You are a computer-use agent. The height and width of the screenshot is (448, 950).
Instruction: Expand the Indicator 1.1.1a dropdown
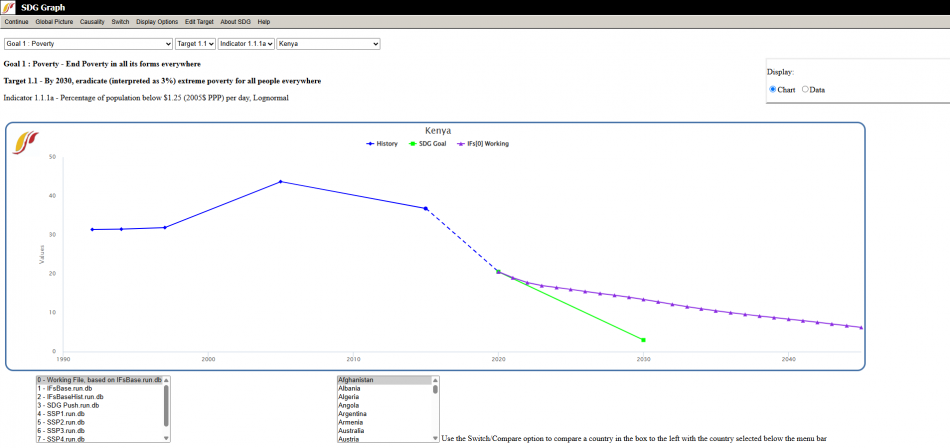click(246, 44)
